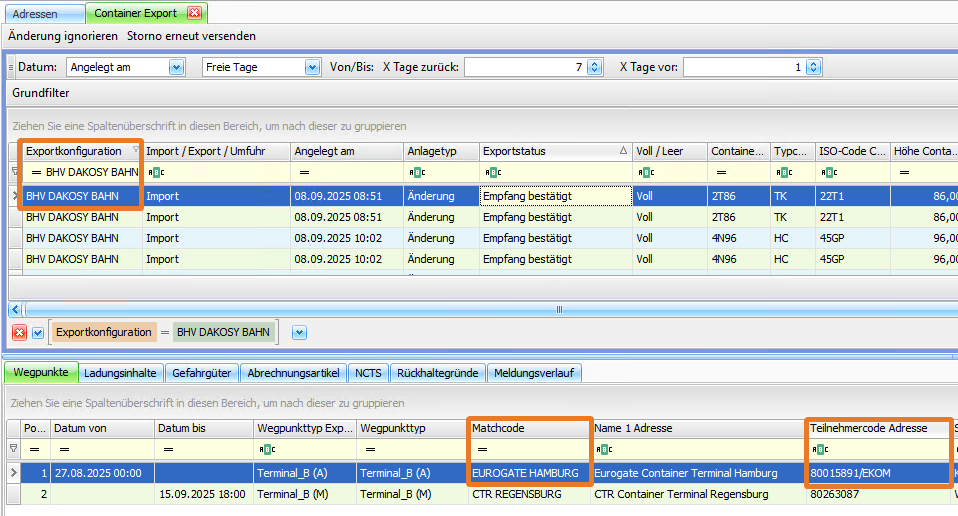This screenshot has height=516, width=958.
Task: Toggle the active filter checkbox
Action: pyautogui.click(x=38, y=332)
